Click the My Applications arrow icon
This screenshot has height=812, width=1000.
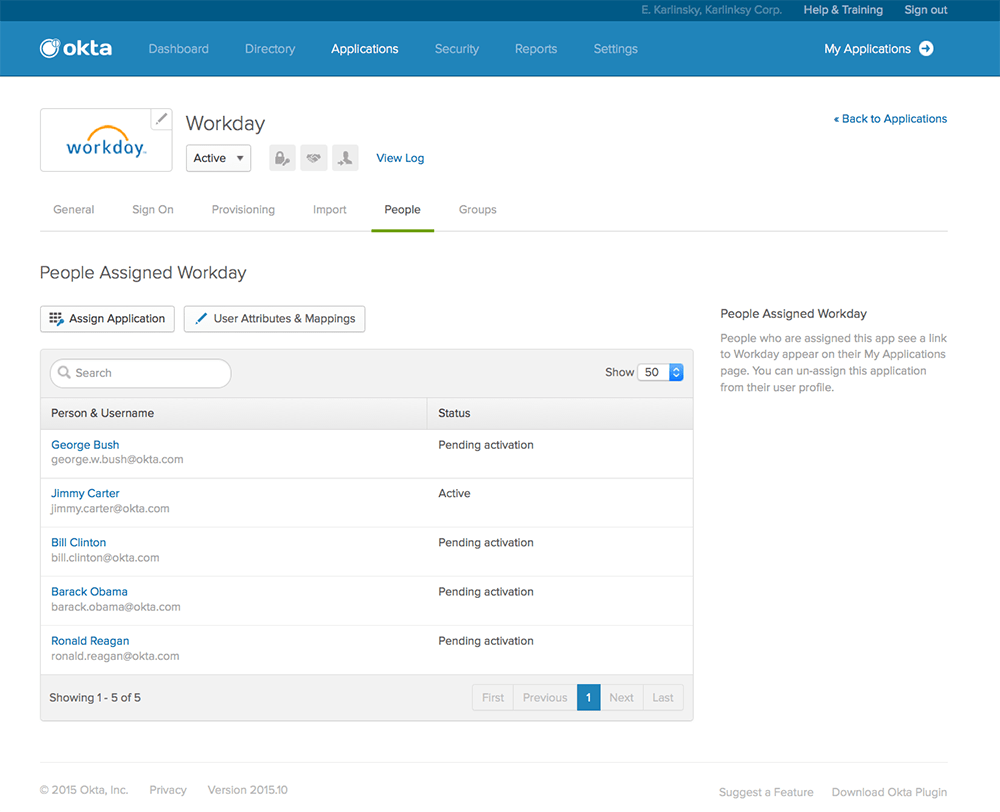pos(926,48)
